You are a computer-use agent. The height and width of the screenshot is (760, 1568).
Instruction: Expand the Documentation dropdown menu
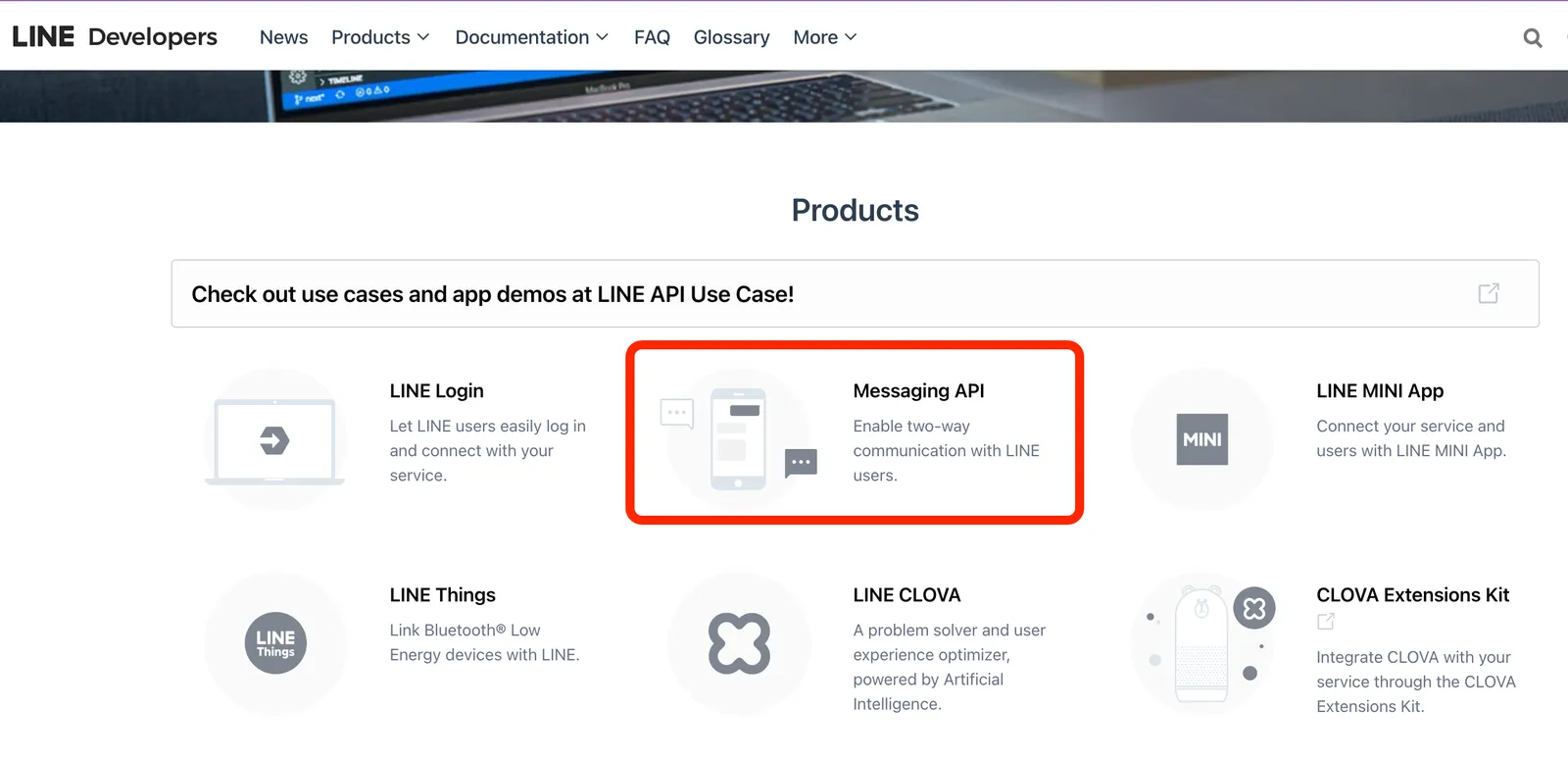531,37
